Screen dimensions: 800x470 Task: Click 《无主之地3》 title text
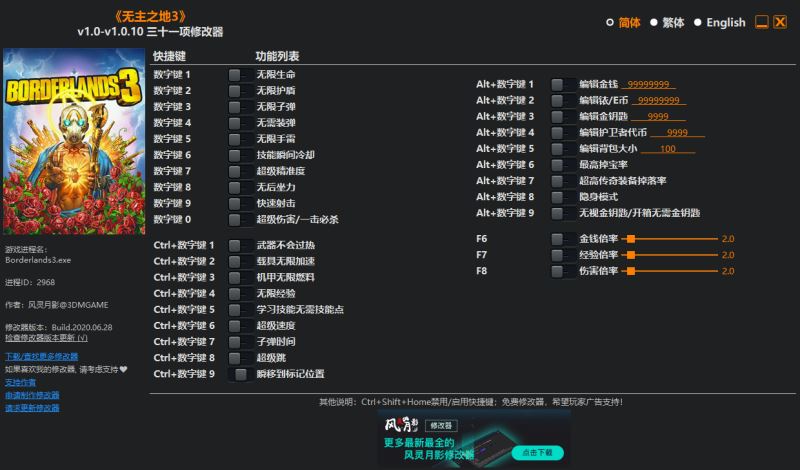coord(150,16)
